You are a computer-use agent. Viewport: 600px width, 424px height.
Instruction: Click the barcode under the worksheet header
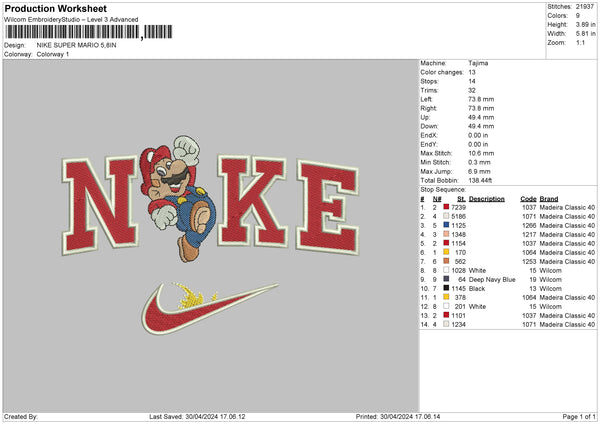point(89,32)
